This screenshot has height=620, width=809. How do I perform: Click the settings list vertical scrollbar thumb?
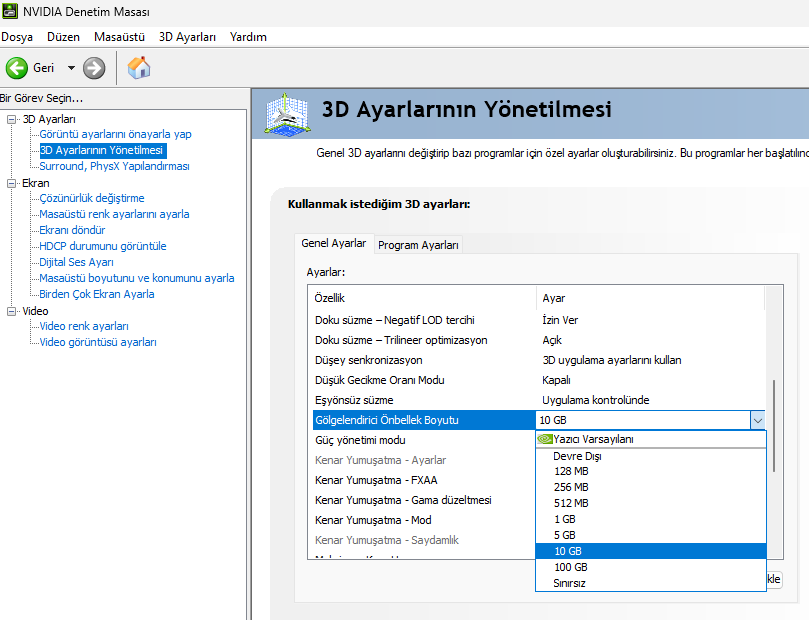[x=774, y=426]
